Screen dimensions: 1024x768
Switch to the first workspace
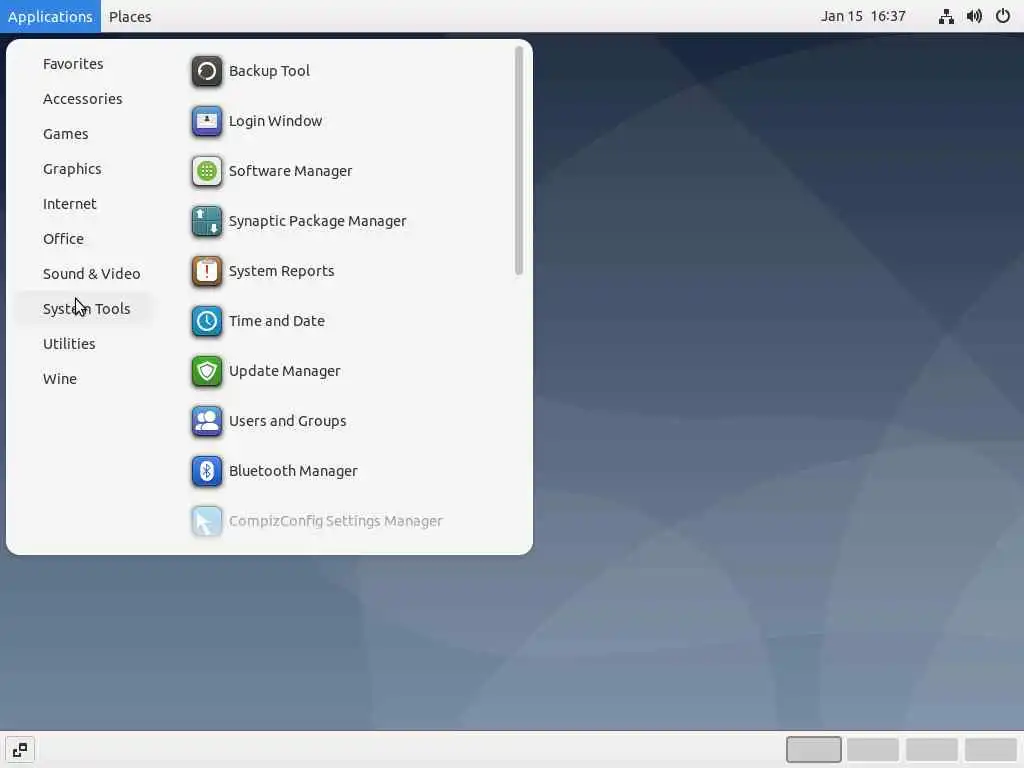click(x=813, y=750)
